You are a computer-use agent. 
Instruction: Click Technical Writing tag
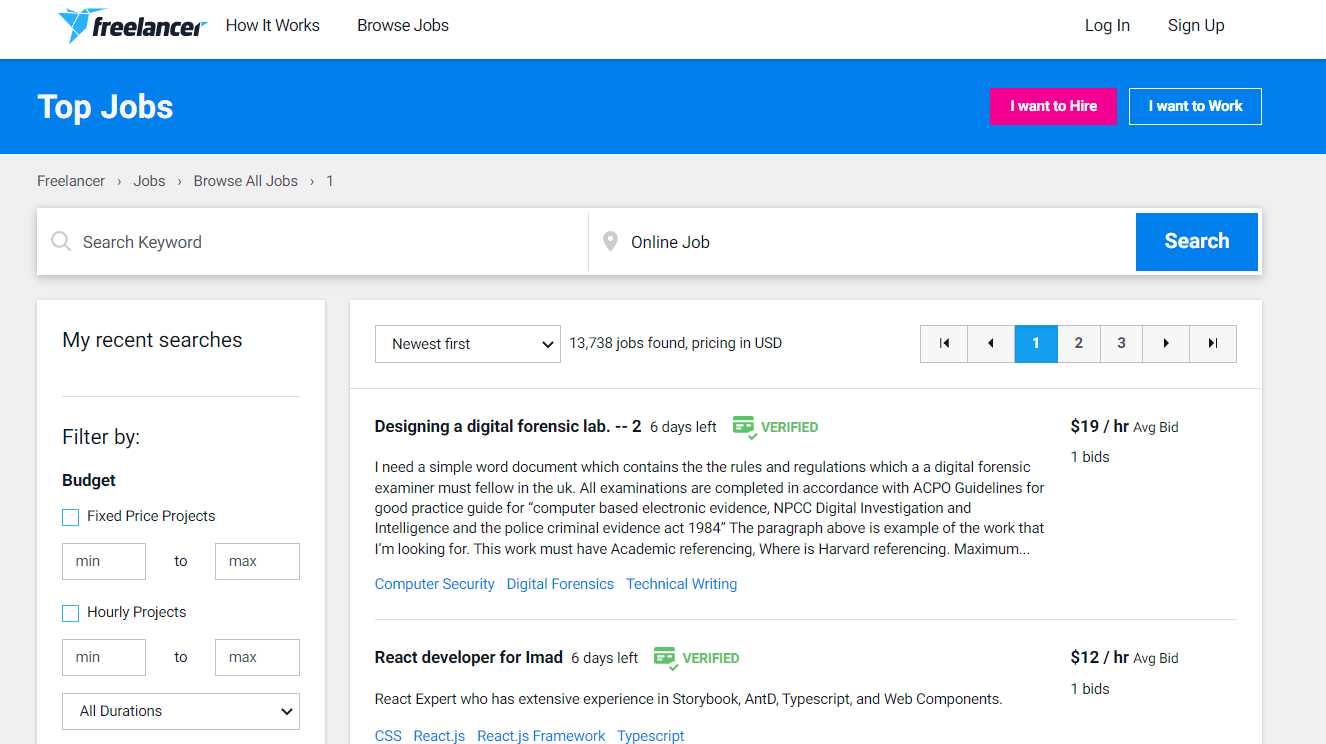[x=682, y=584]
